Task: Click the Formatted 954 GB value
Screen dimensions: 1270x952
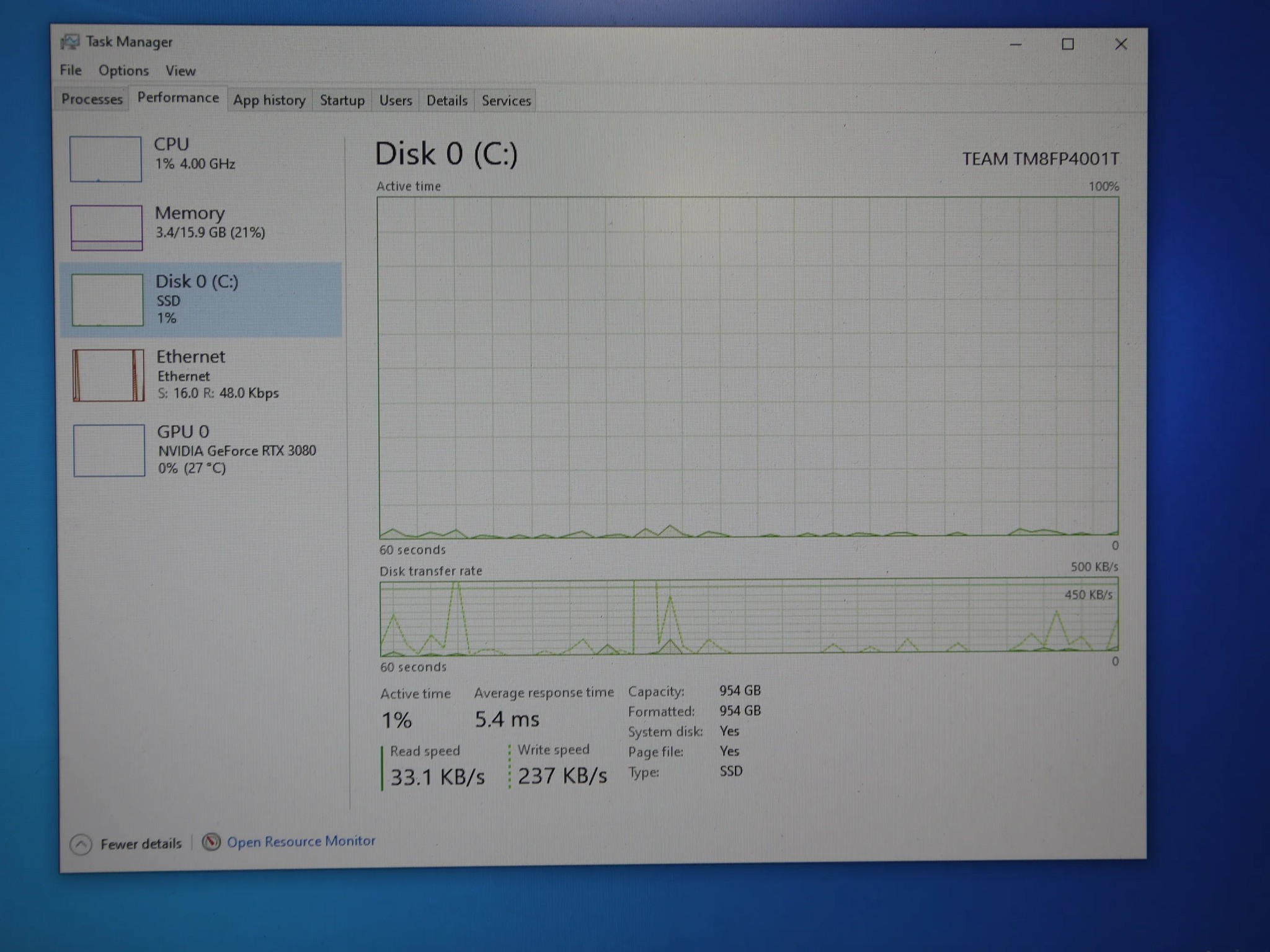Action: coord(740,711)
